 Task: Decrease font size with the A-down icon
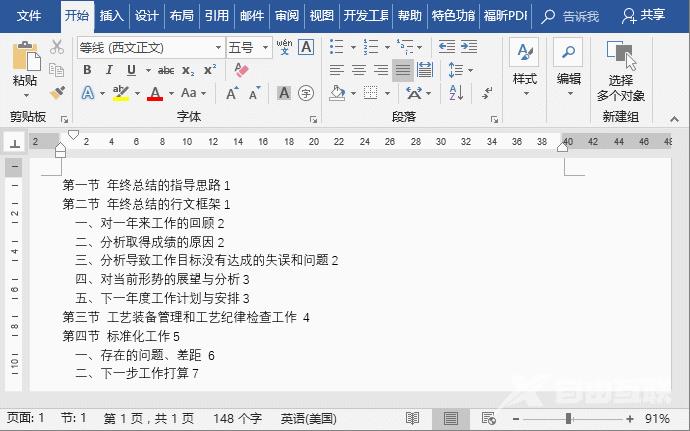[254, 93]
